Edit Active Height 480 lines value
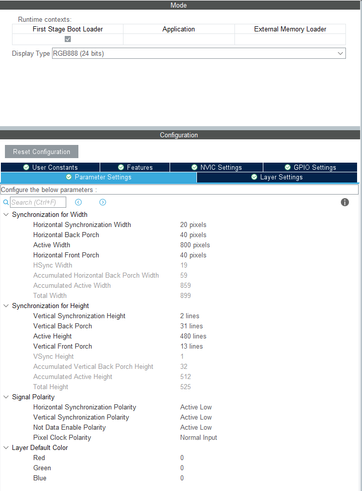 (193, 336)
